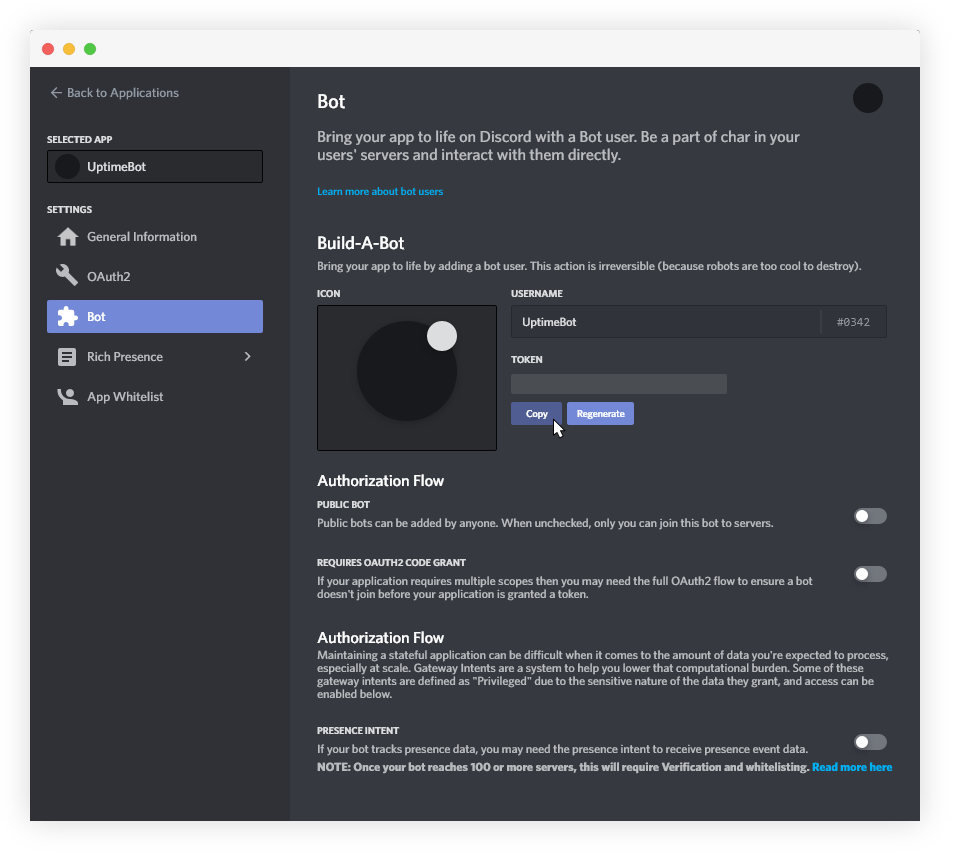Click the Build-A-Bot heading
The height and width of the screenshot is (858, 957).
[361, 243]
